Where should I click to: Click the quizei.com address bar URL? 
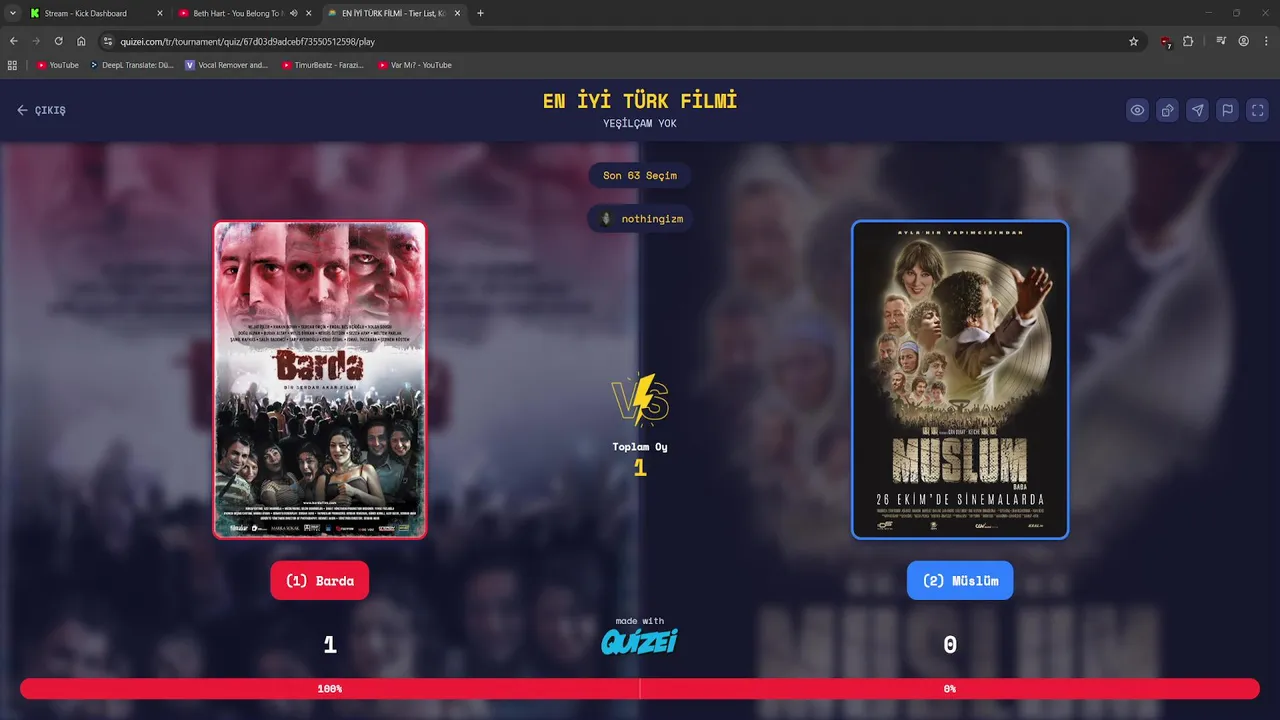(x=247, y=42)
